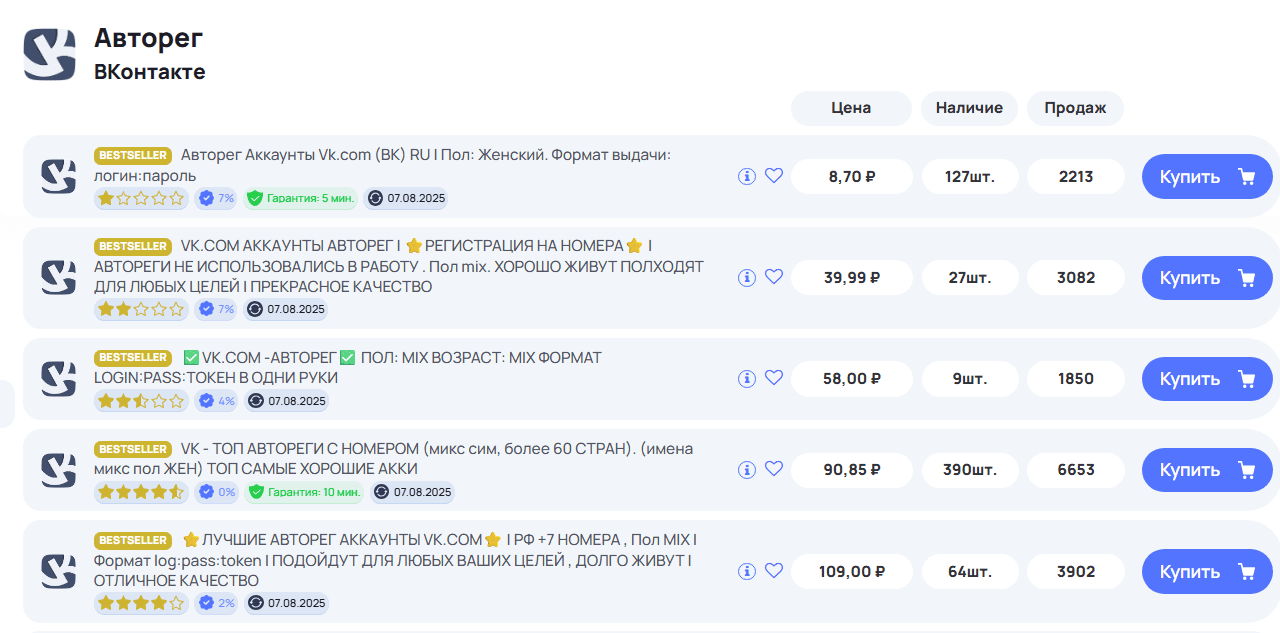Click the 4% verified badge

[x=216, y=401]
